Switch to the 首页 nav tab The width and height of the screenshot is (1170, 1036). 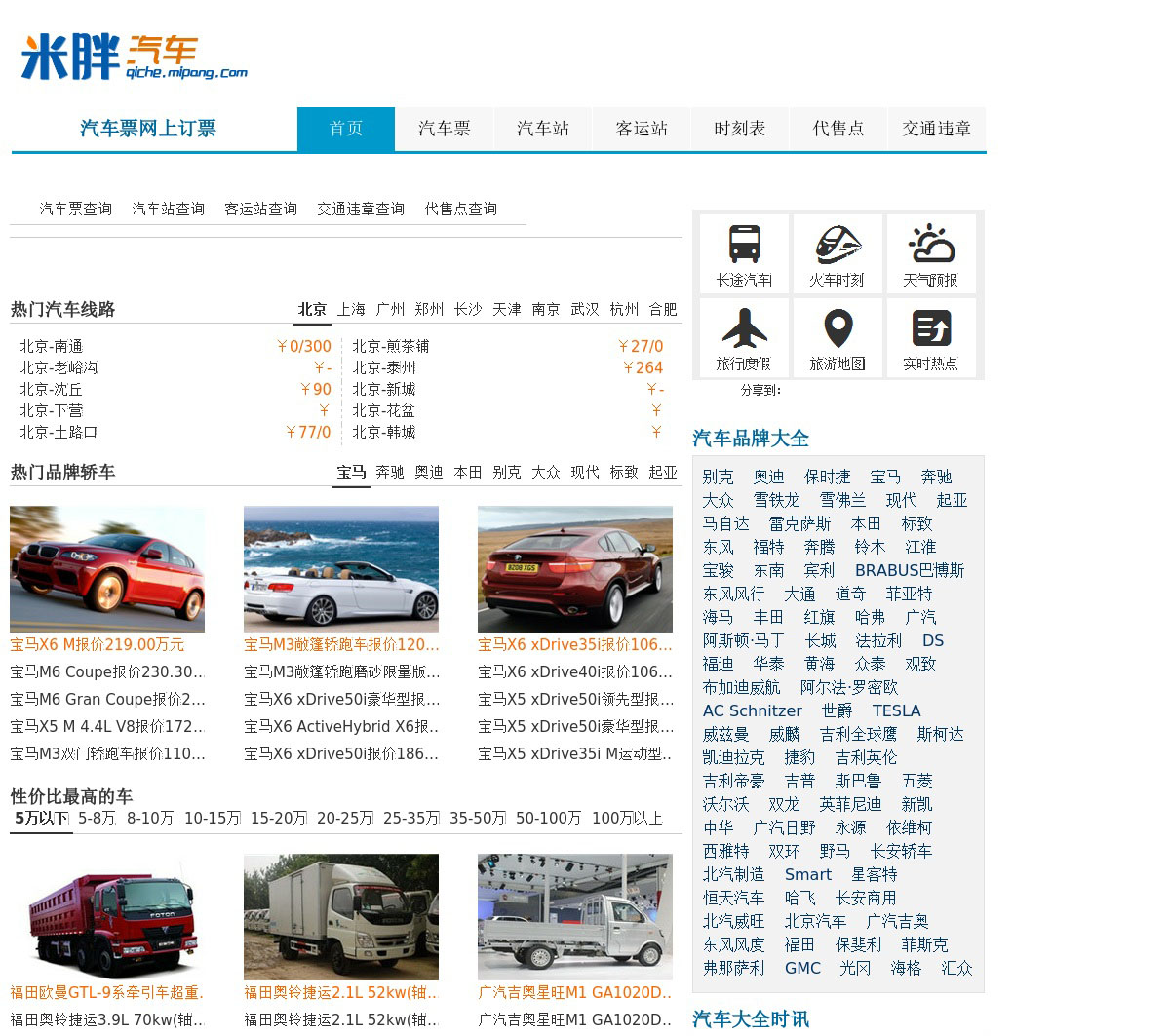[346, 129]
